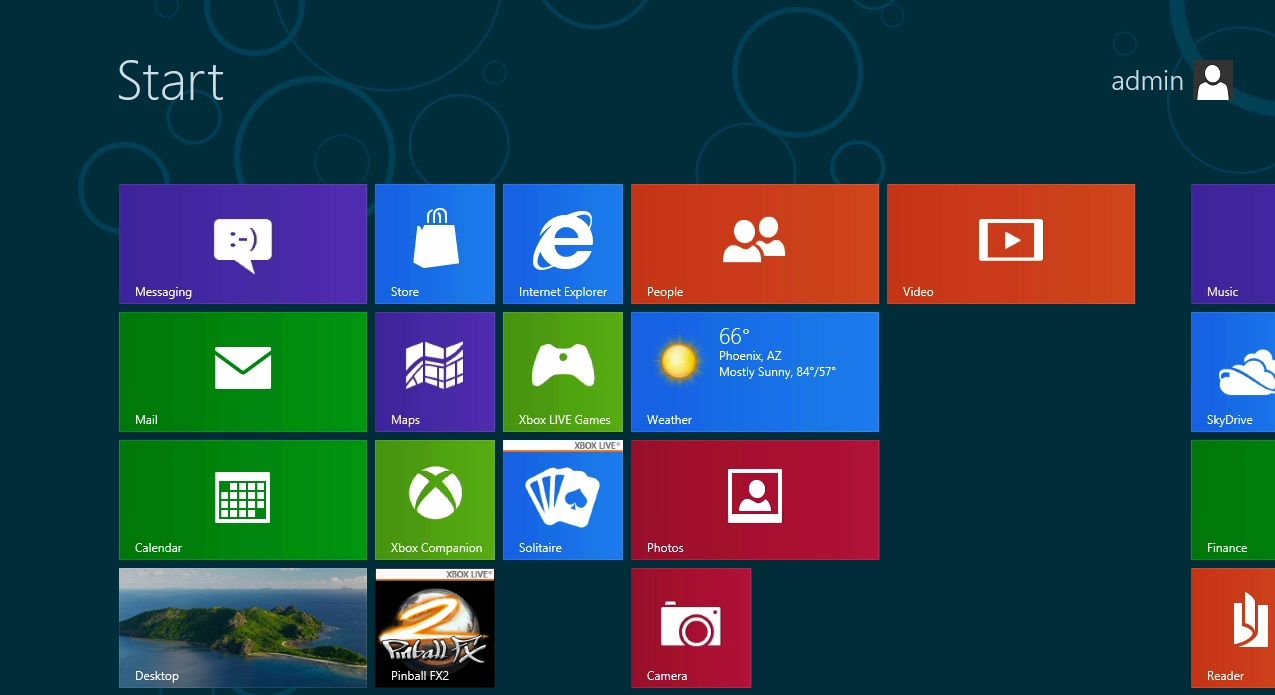This screenshot has height=695, width=1275.
Task: Open the Messaging app tile
Action: (242, 243)
